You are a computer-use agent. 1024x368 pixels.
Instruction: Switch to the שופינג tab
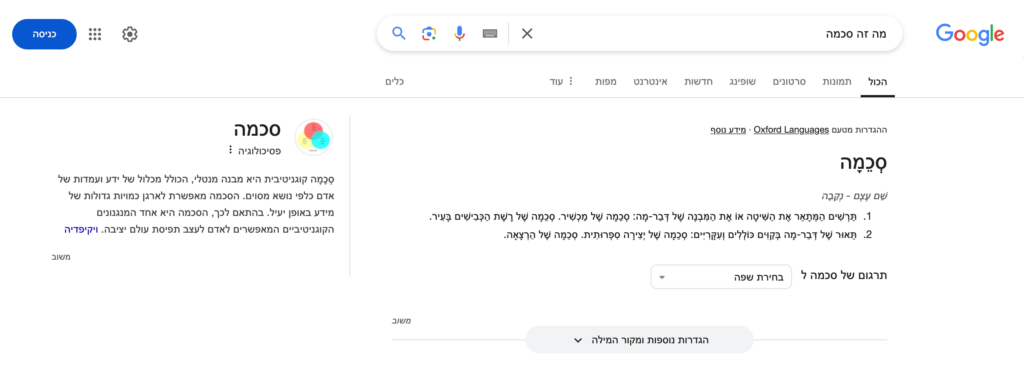coord(743,82)
